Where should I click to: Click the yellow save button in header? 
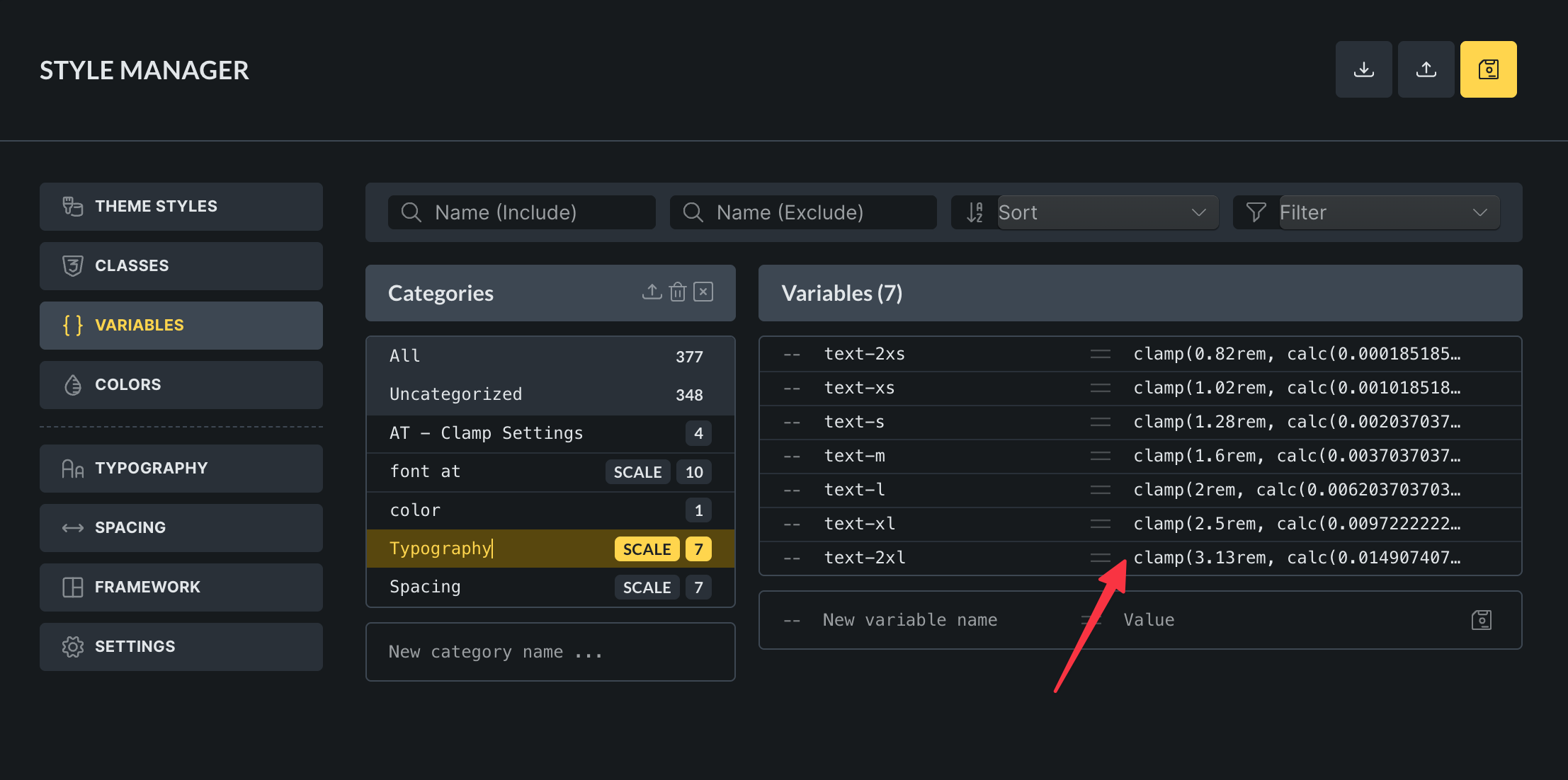coord(1488,69)
